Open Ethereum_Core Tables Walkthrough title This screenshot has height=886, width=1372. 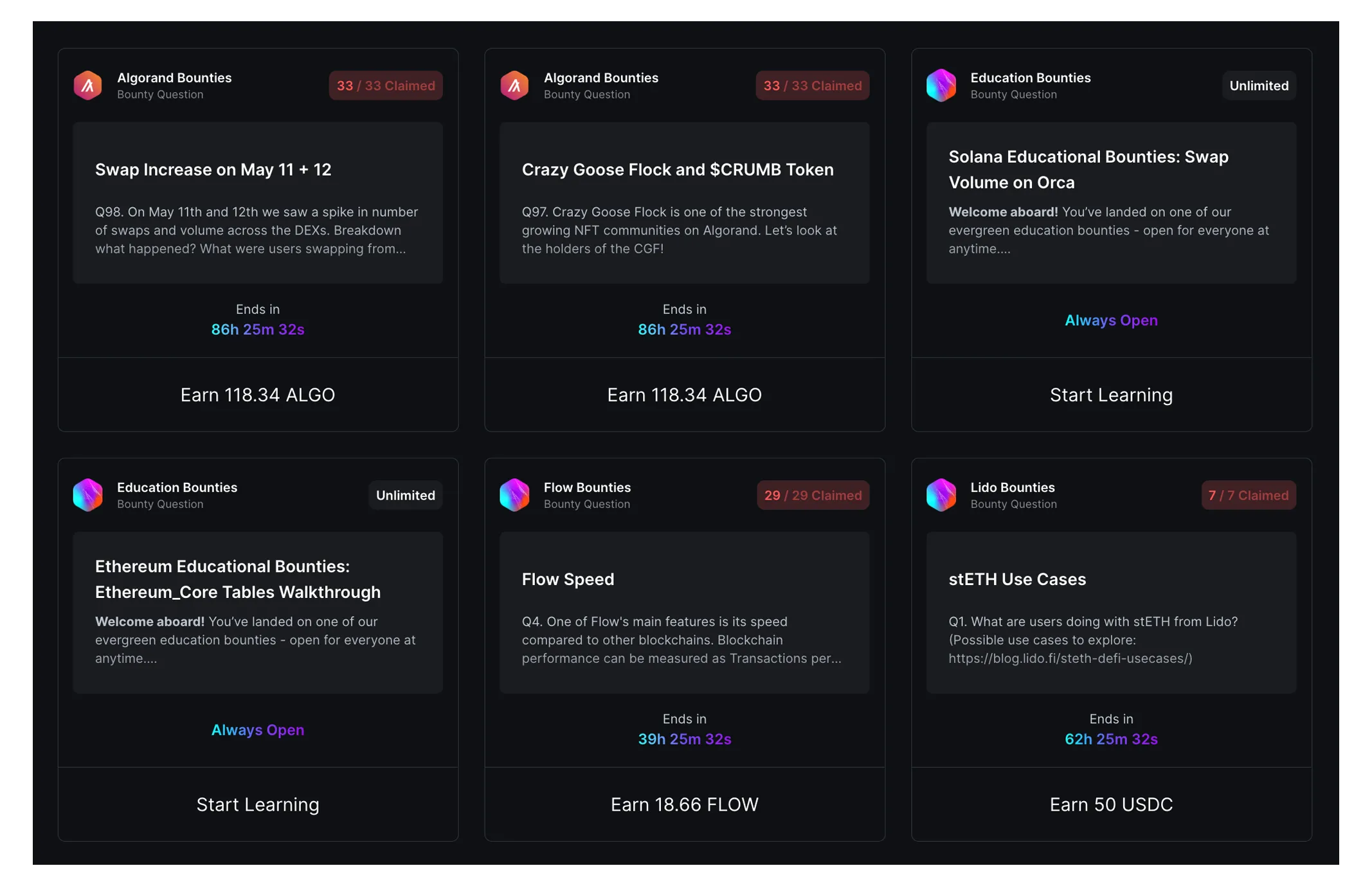(x=238, y=579)
